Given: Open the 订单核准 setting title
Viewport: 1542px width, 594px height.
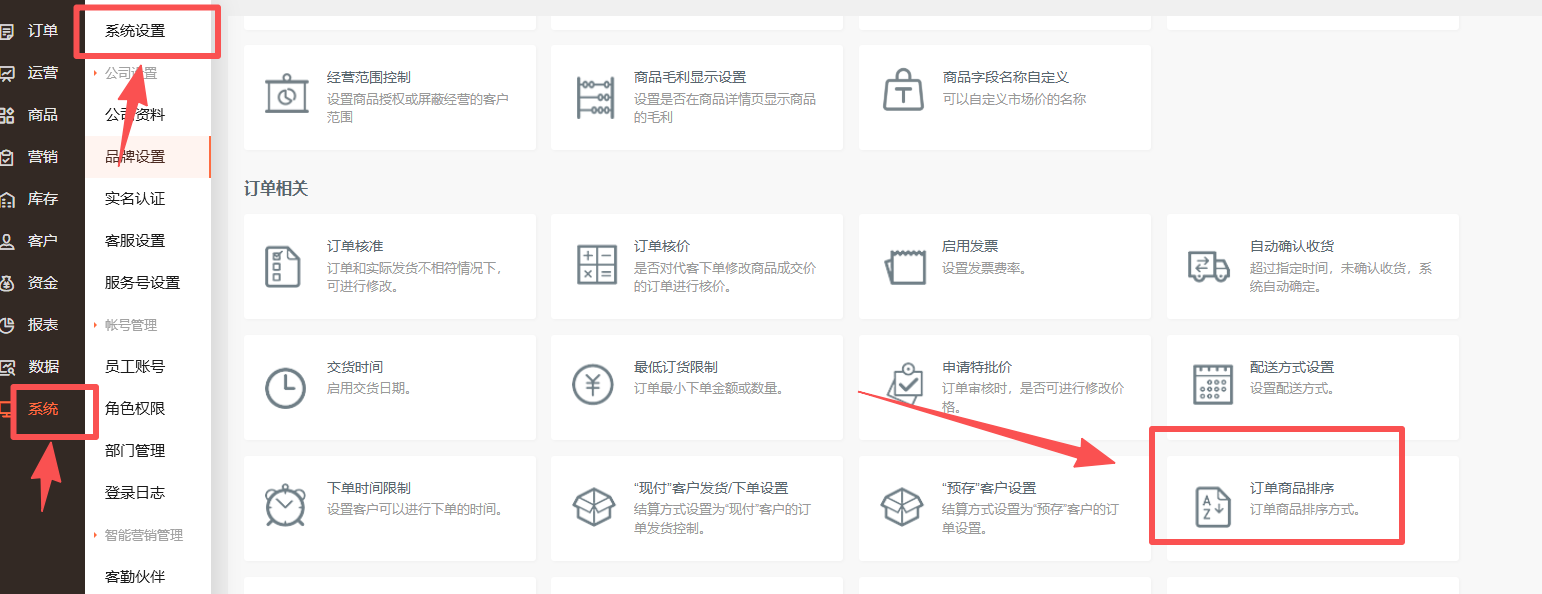Looking at the screenshot, I should click(x=355, y=246).
